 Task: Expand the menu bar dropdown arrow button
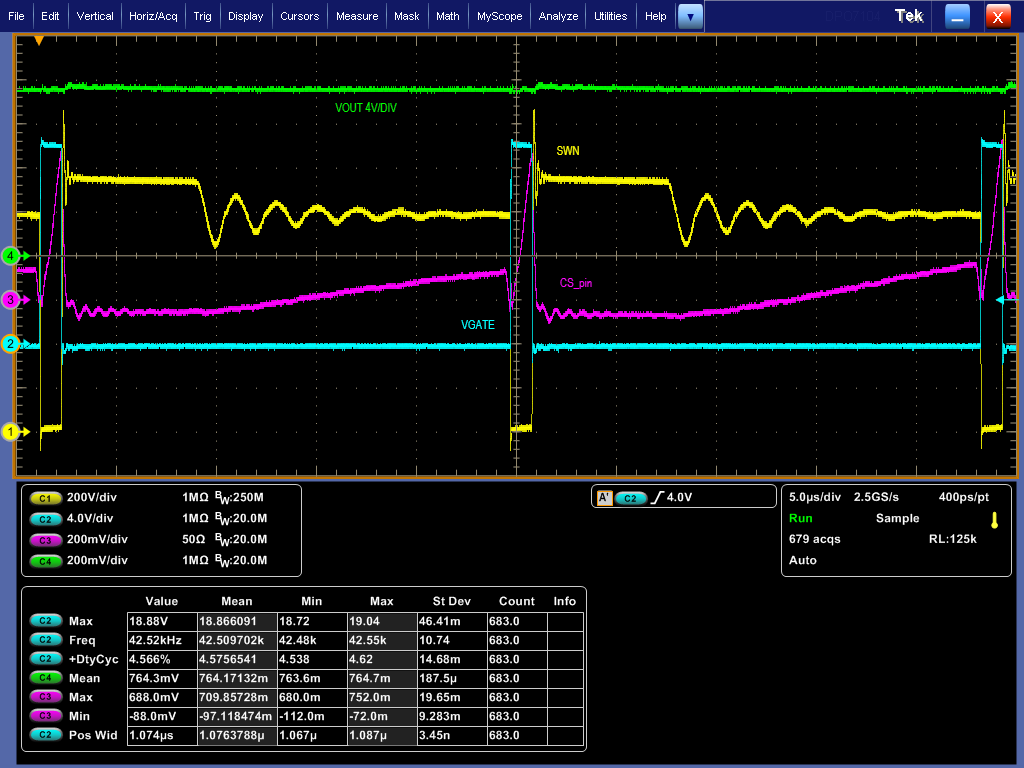click(690, 16)
